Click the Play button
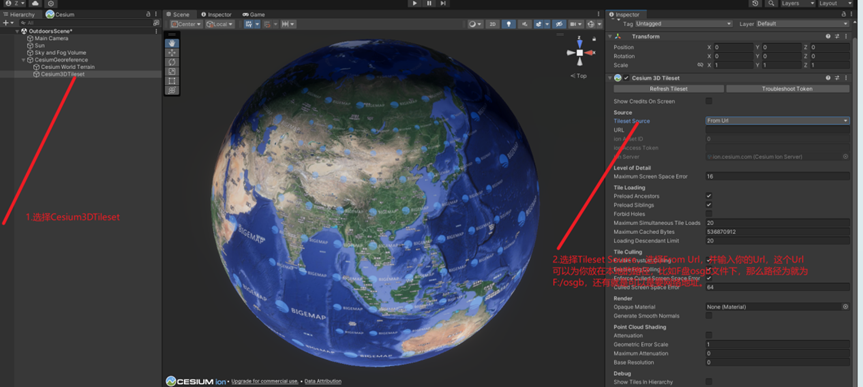The height and width of the screenshot is (387, 863). pyautogui.click(x=414, y=3)
